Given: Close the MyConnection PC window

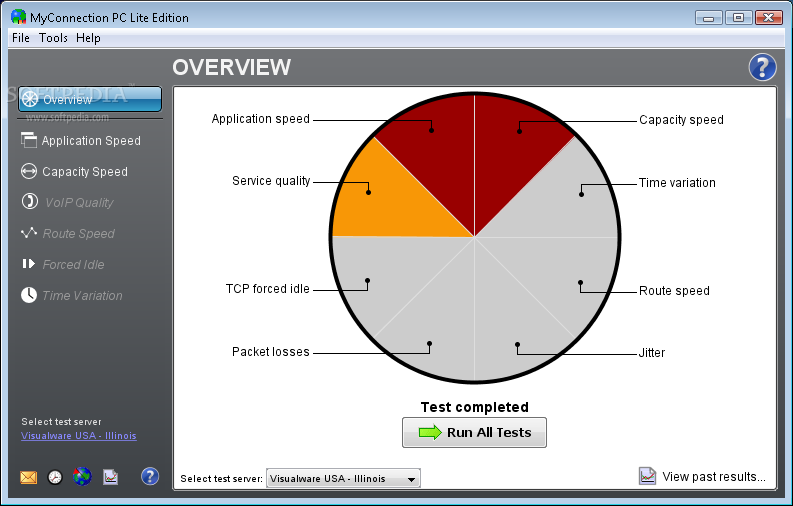Looking at the screenshot, I should (x=769, y=18).
